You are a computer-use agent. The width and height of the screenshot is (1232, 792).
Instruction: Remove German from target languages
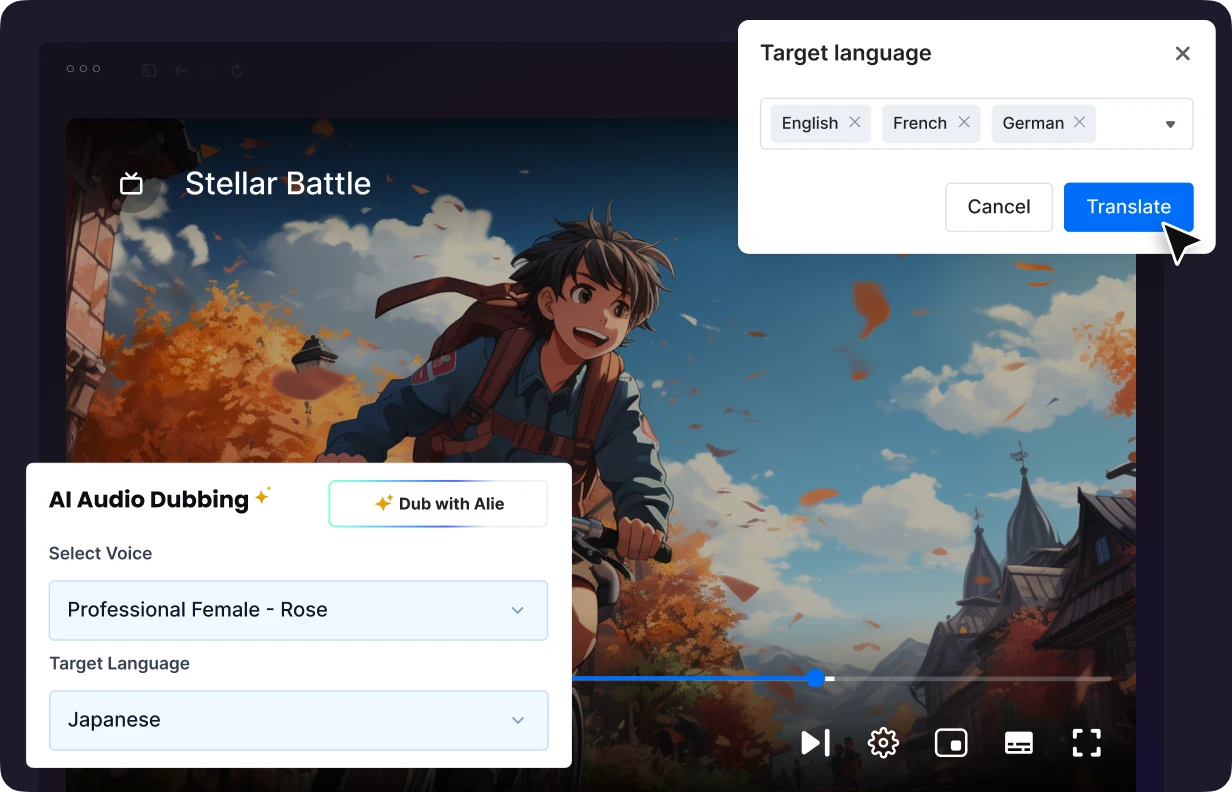(x=1080, y=122)
